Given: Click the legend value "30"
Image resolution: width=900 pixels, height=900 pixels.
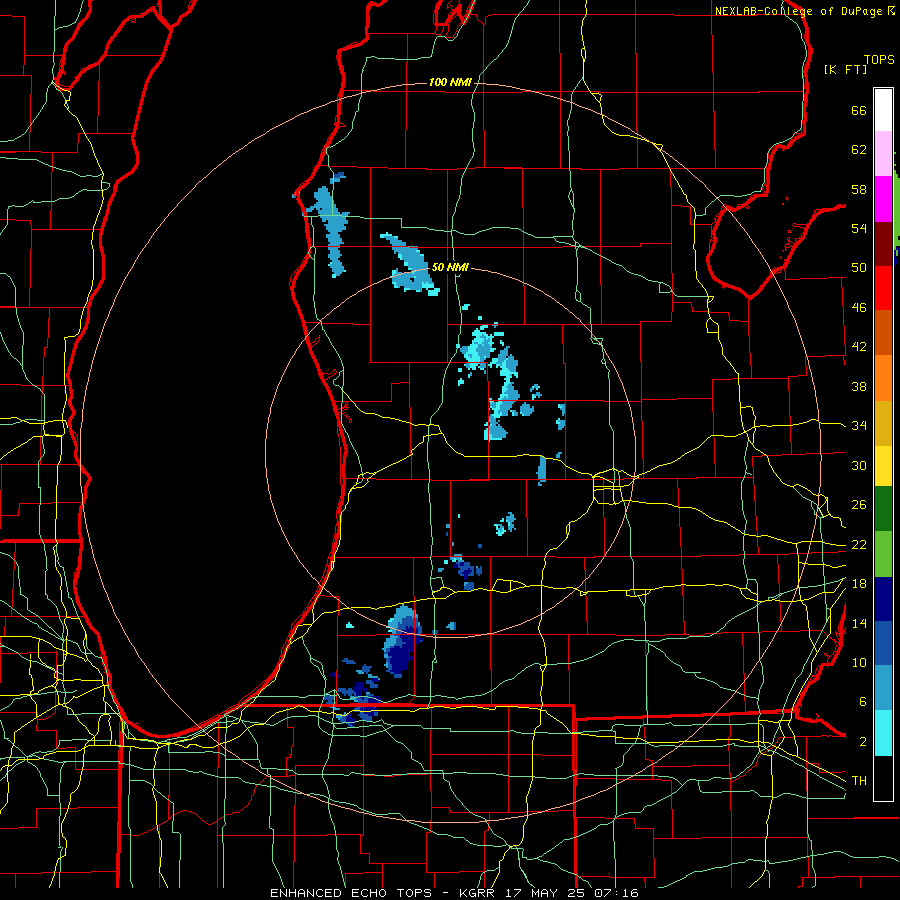Looking at the screenshot, I should (859, 465).
